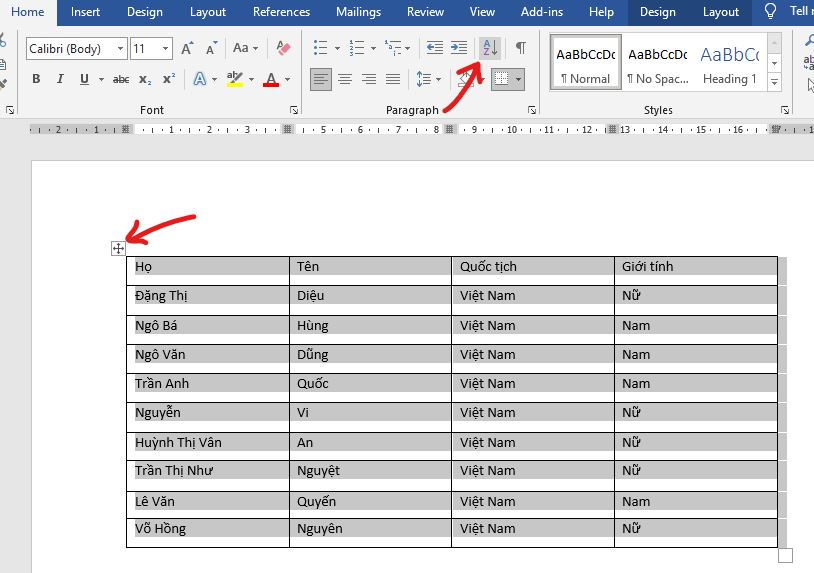Image resolution: width=814 pixels, height=573 pixels.
Task: Click the Subscript button
Action: tap(145, 79)
